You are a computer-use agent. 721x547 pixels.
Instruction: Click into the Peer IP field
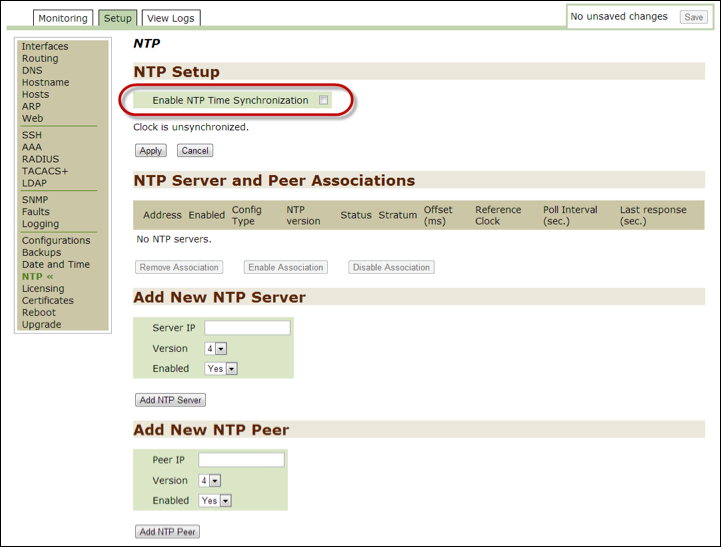pos(241,460)
